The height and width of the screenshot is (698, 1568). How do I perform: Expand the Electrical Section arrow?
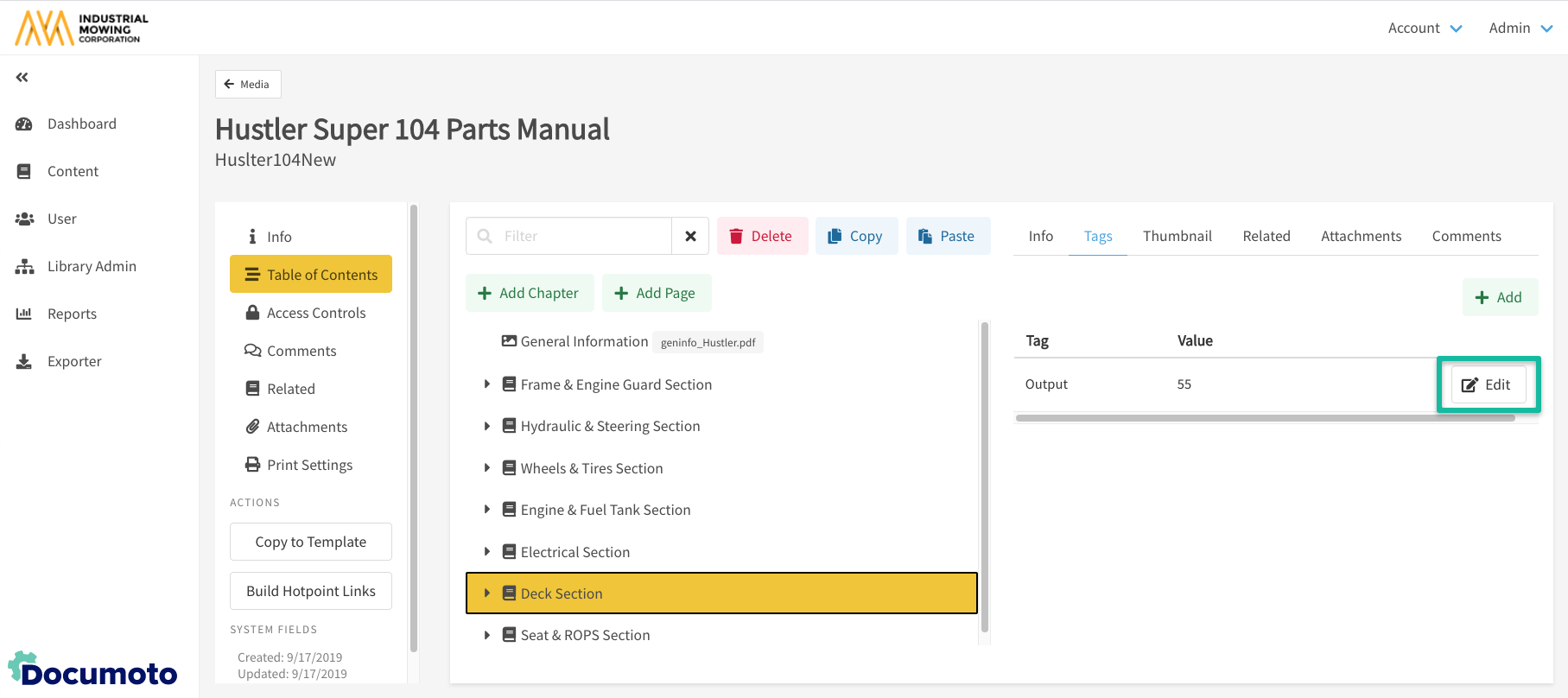(x=487, y=552)
